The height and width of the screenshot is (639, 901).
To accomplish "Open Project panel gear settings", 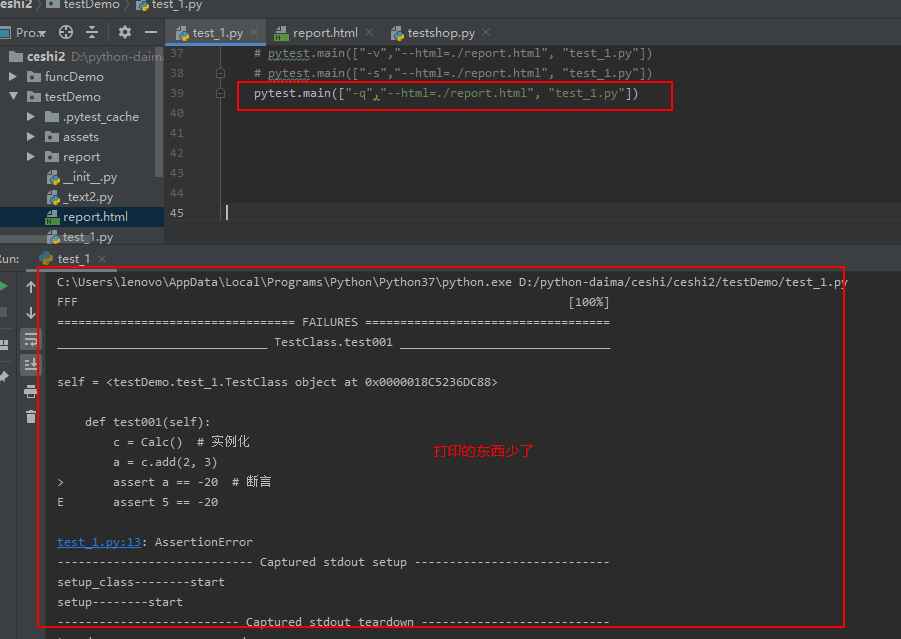I will 125,32.
